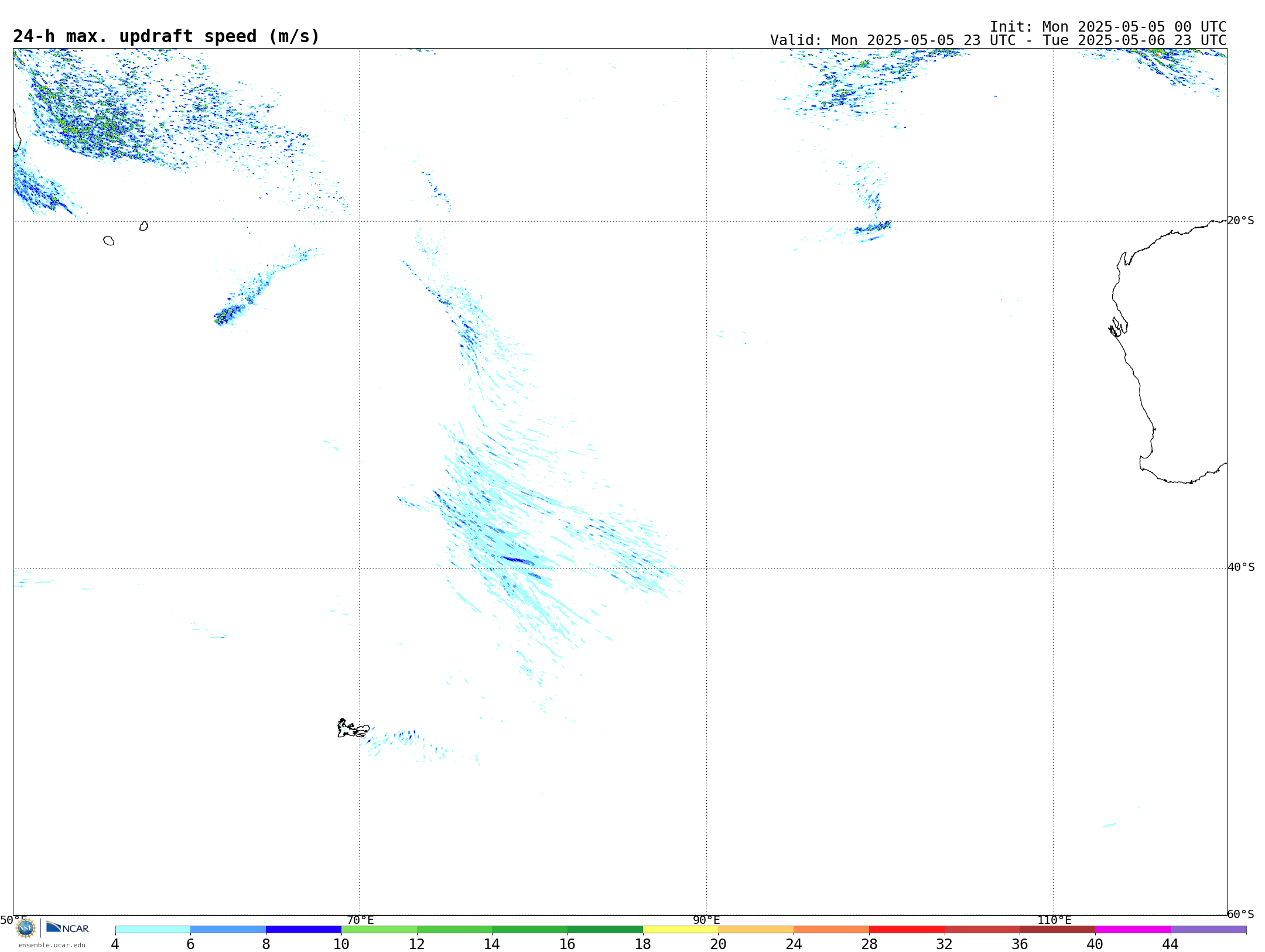Click the green 12-14 color swatch
Screen dimensions: 1265x952
(454, 929)
